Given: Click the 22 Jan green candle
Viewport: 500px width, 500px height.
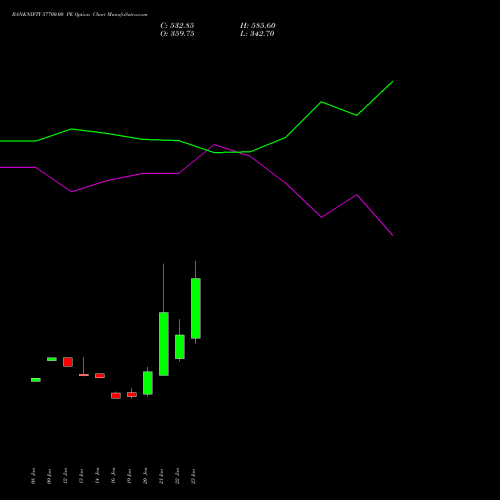Looking at the screenshot, I should (x=180, y=347).
